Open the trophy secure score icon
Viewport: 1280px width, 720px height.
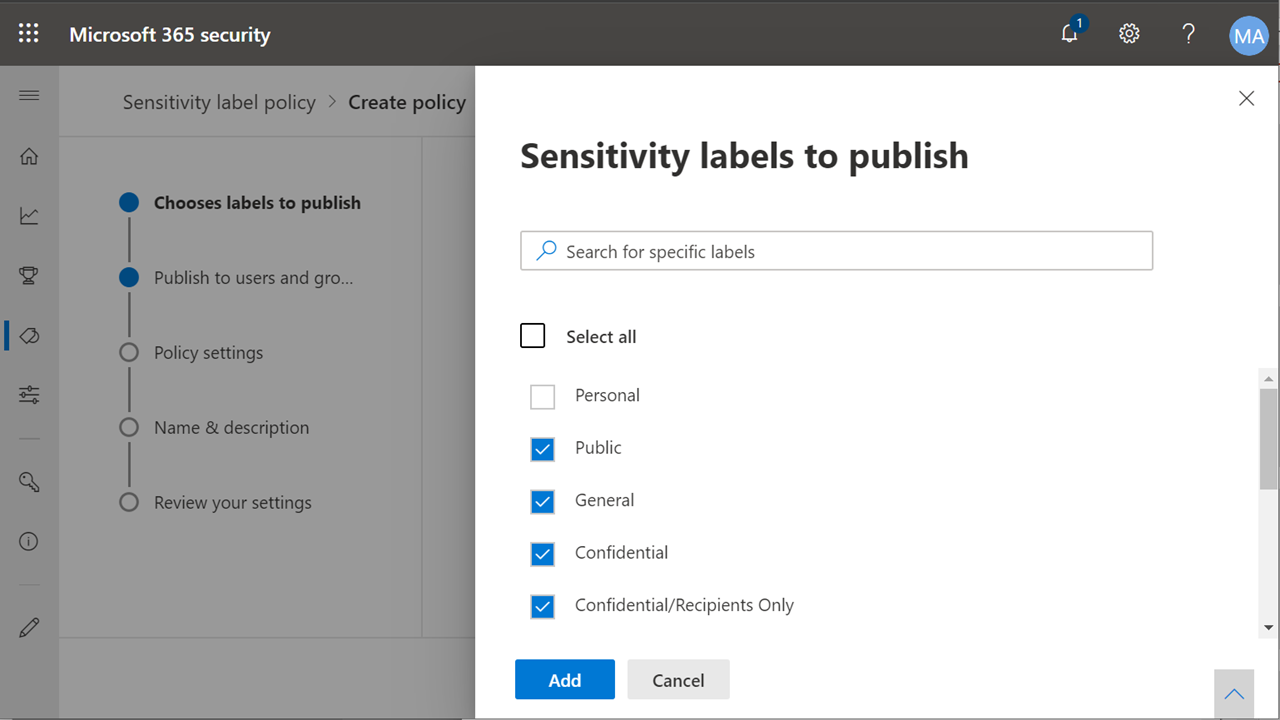tap(29, 275)
